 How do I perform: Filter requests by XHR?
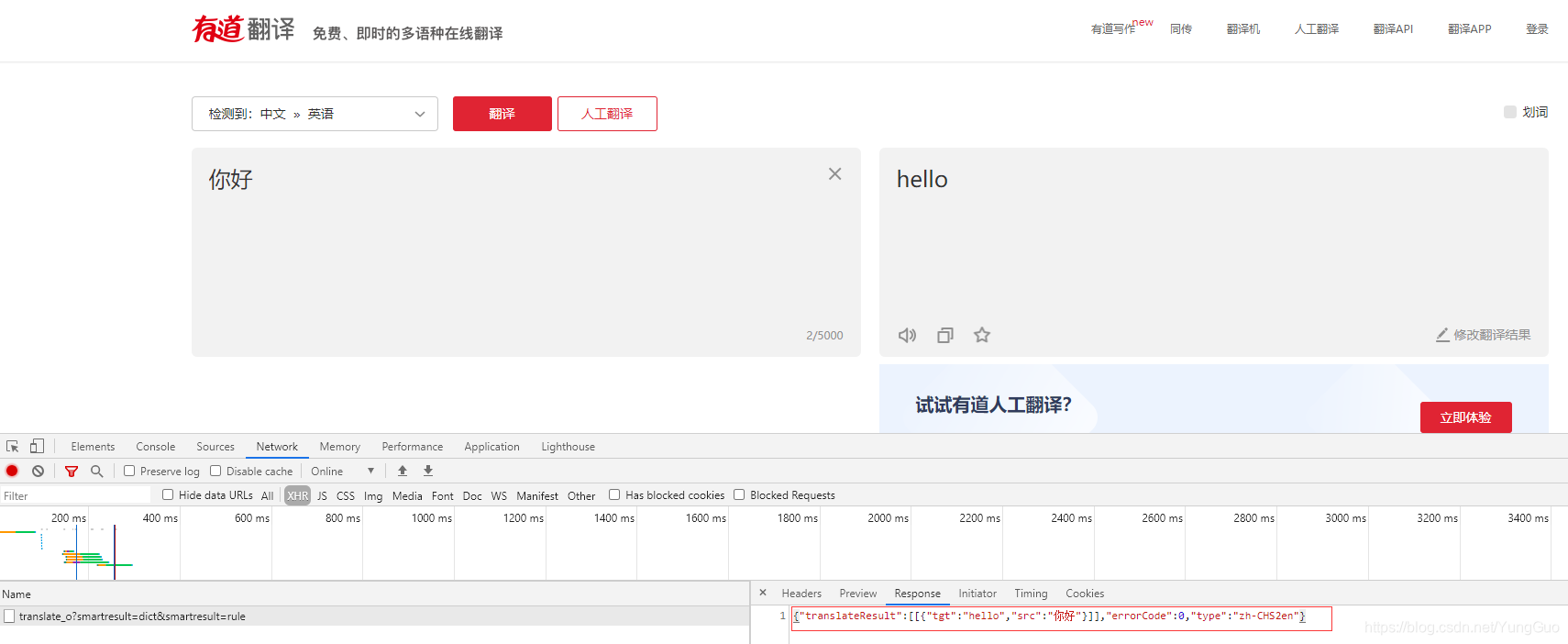point(298,495)
